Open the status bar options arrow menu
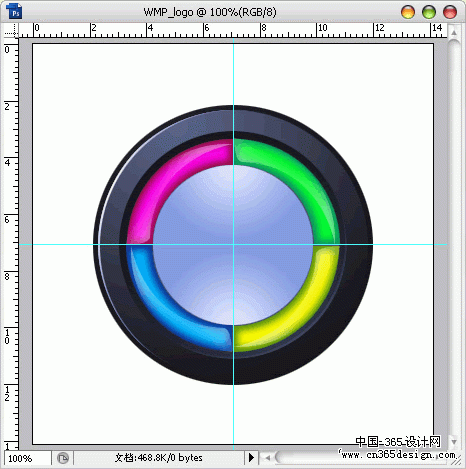466x469 pixels. [252, 458]
